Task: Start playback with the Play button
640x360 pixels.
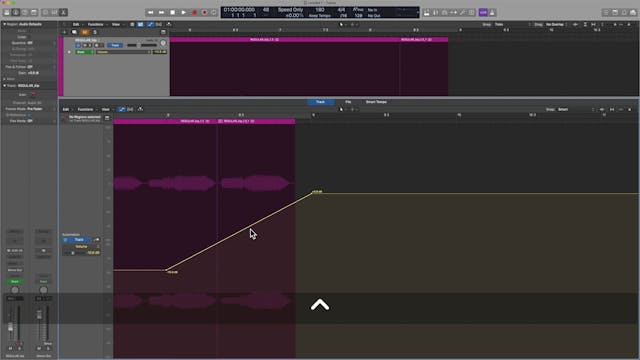Action: click(x=184, y=13)
